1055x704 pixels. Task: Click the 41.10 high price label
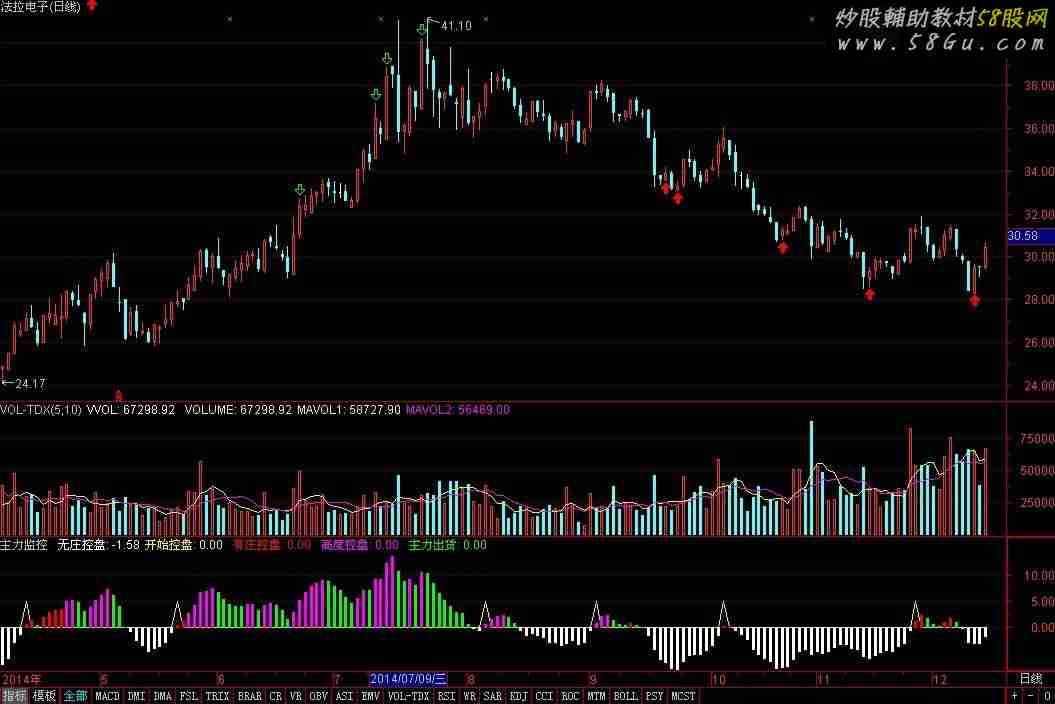pyautogui.click(x=456, y=26)
